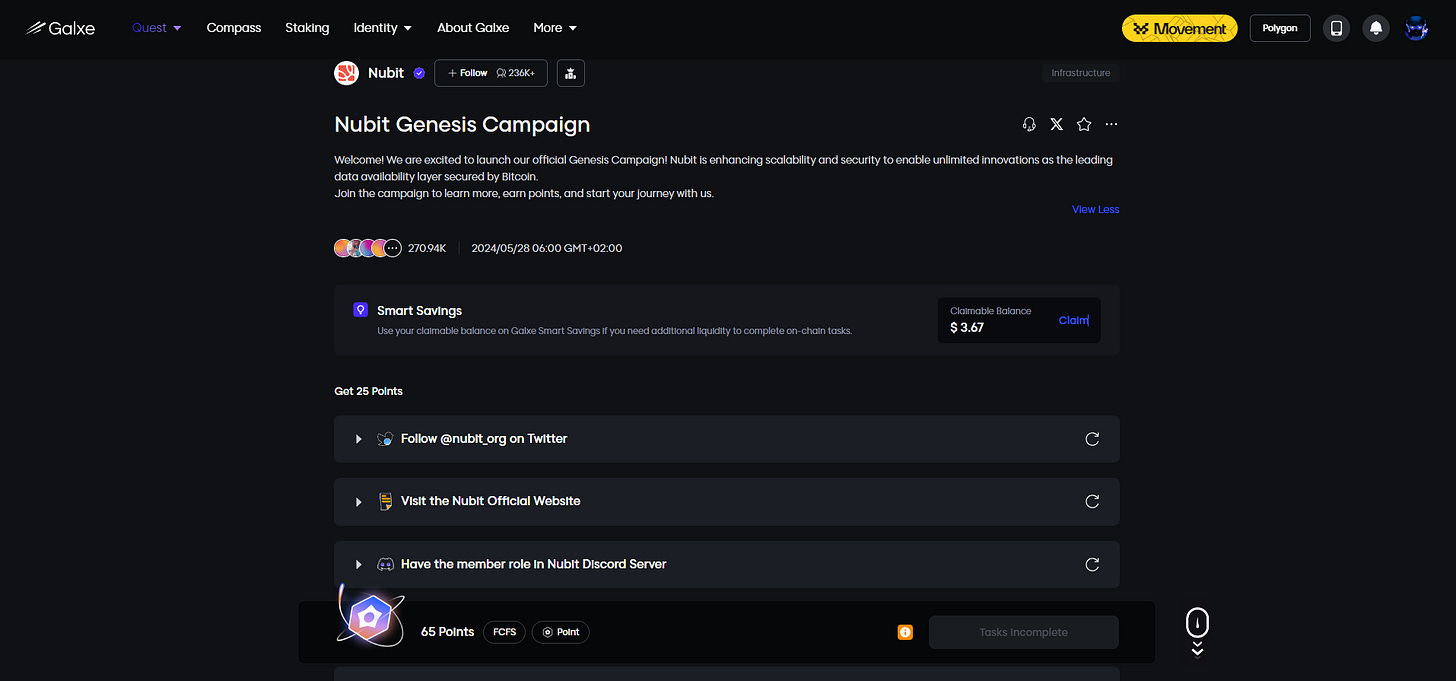
Task: Open notifications bell
Action: [x=1376, y=28]
